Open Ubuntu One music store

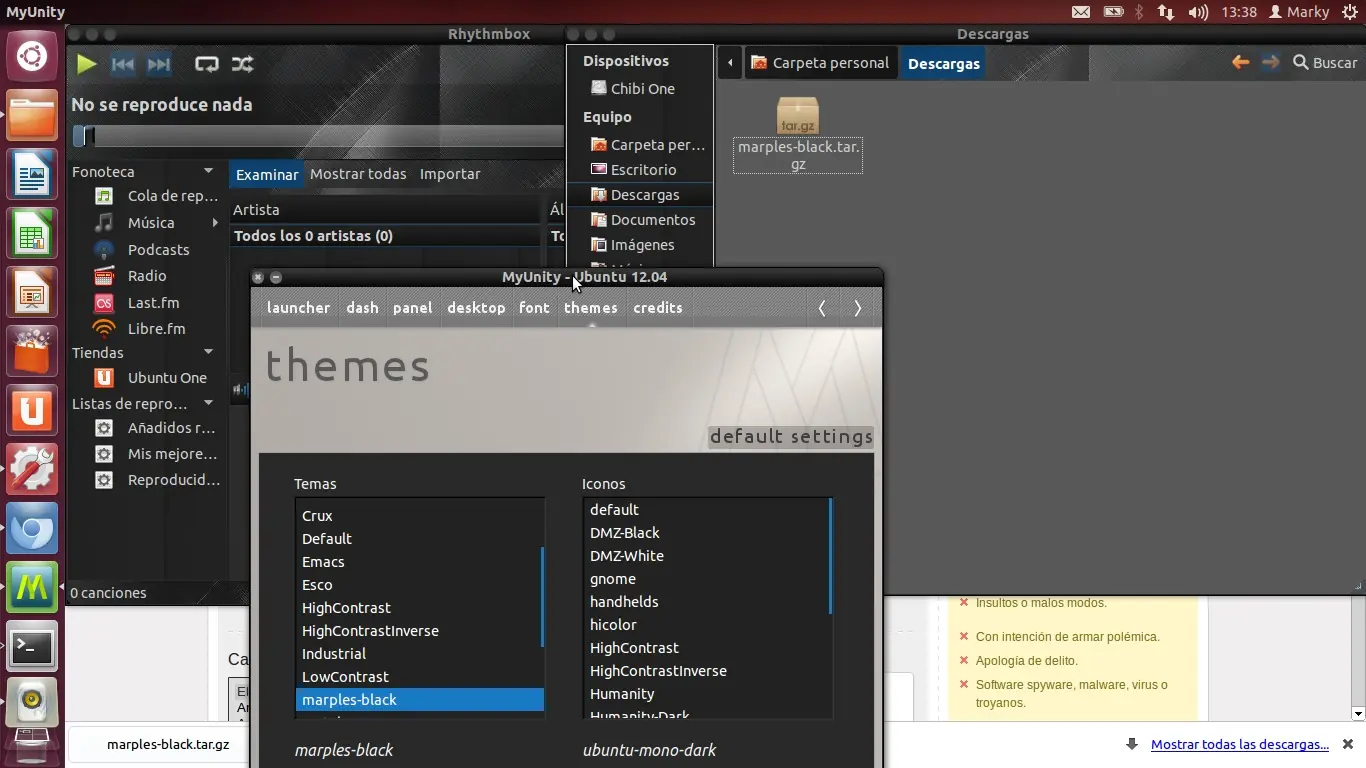tap(150, 377)
